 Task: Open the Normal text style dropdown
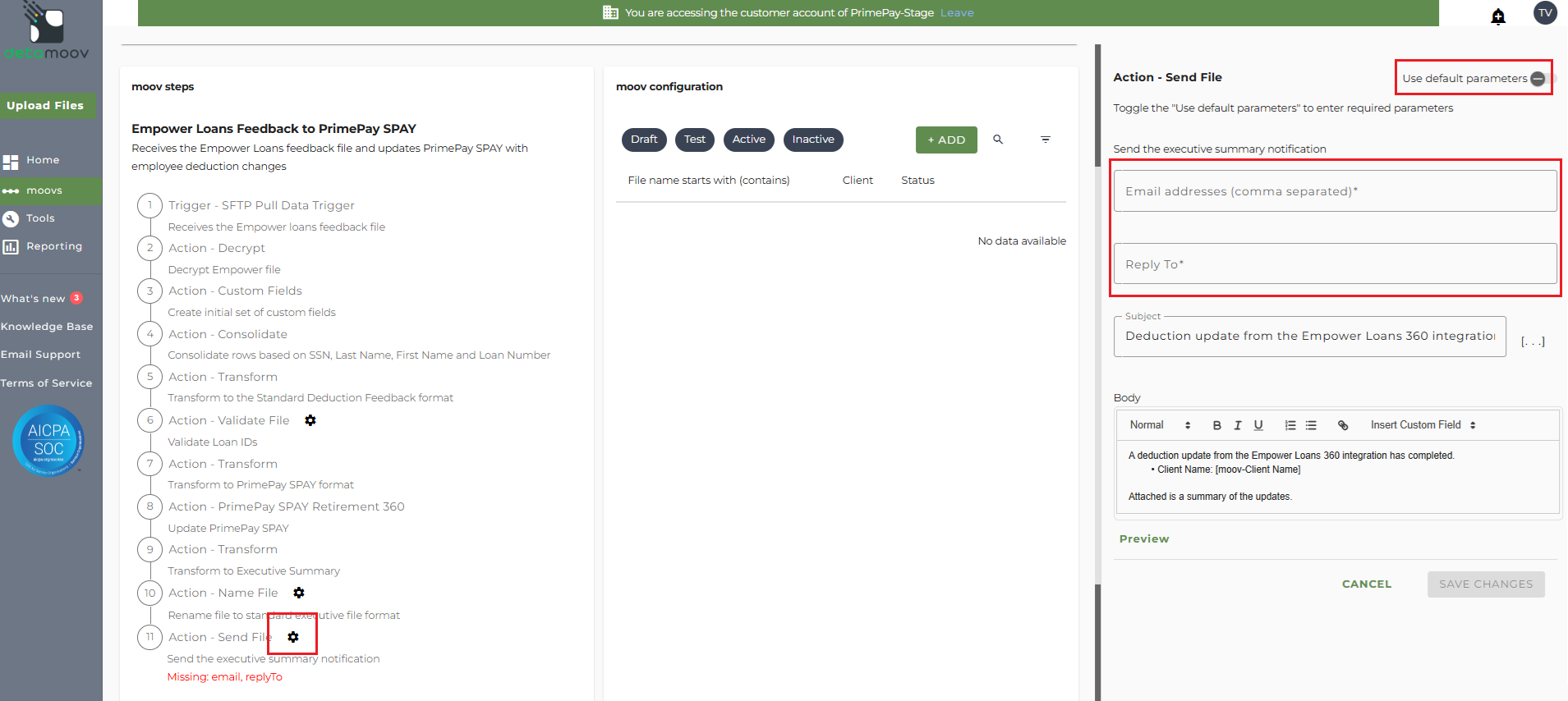coord(1160,425)
